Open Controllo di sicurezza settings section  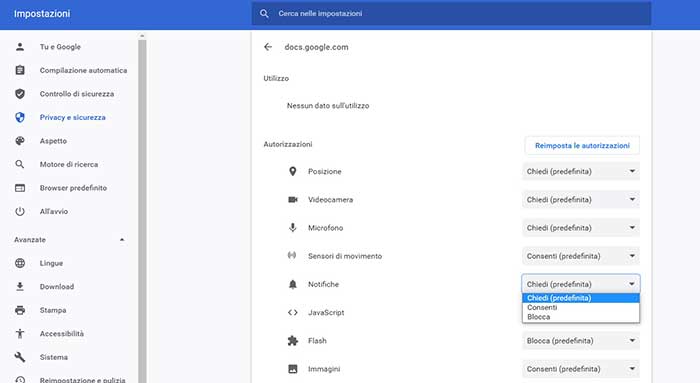coord(77,94)
